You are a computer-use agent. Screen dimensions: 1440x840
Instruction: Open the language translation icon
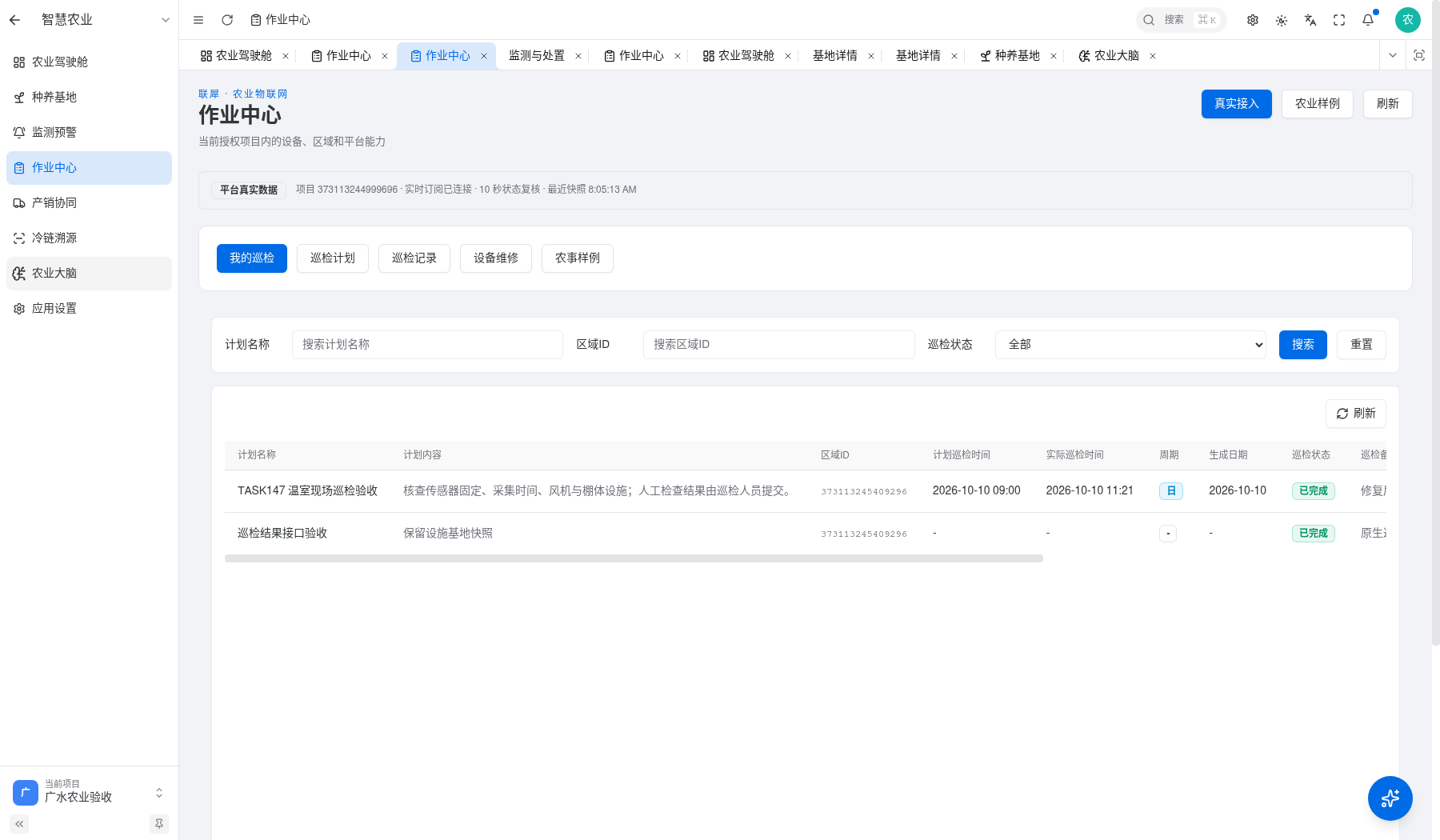coord(1310,20)
